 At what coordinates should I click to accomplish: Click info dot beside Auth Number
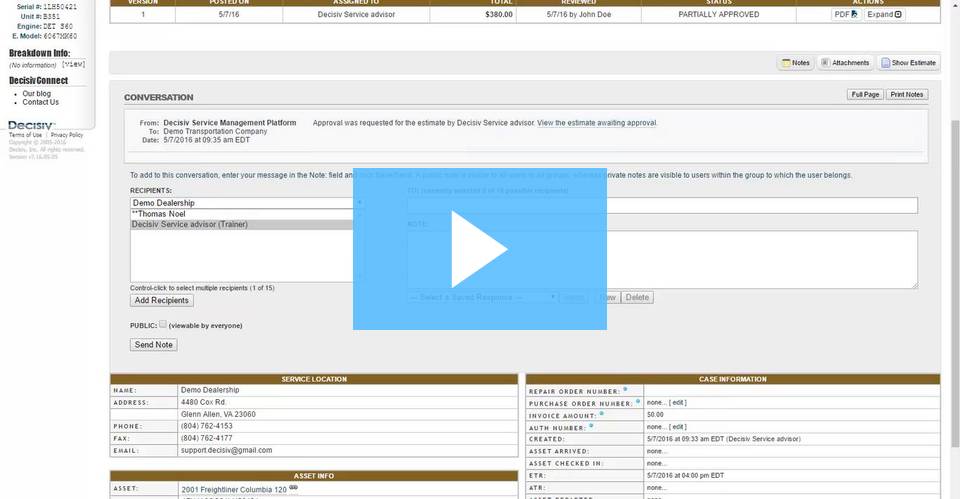point(591,426)
